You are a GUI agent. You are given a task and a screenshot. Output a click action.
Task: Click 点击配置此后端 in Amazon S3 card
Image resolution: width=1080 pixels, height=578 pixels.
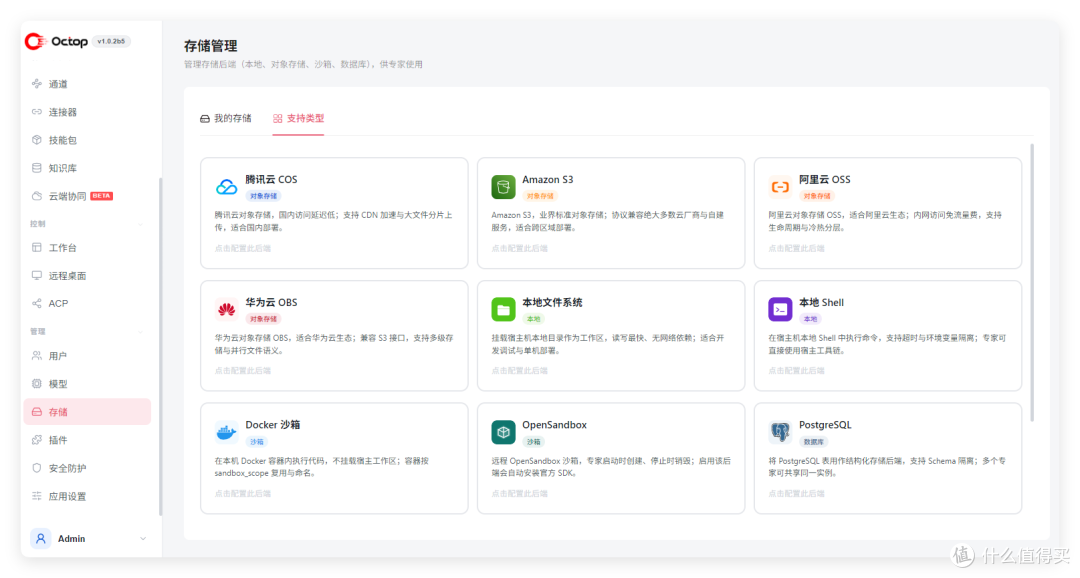tap(519, 248)
